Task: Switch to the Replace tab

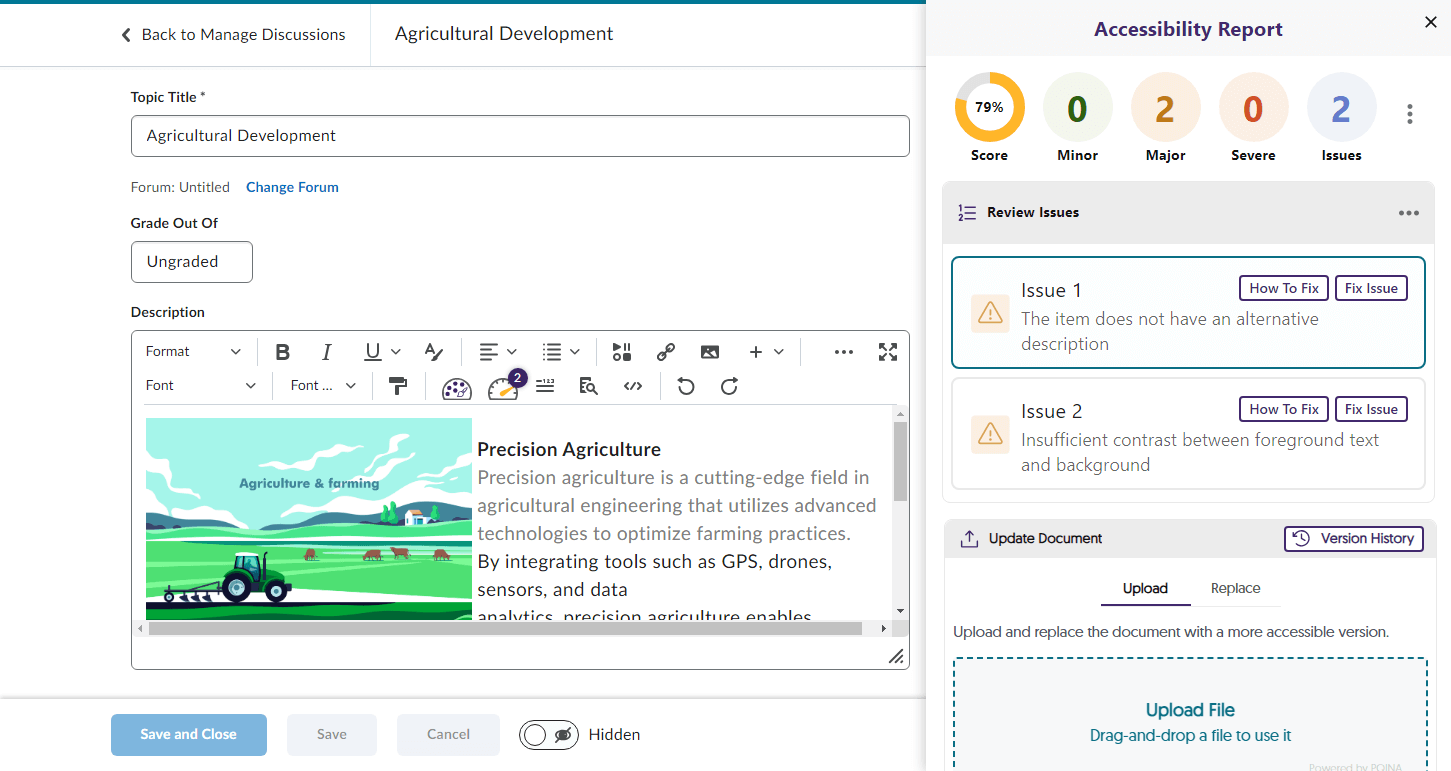Action: pyautogui.click(x=1236, y=589)
